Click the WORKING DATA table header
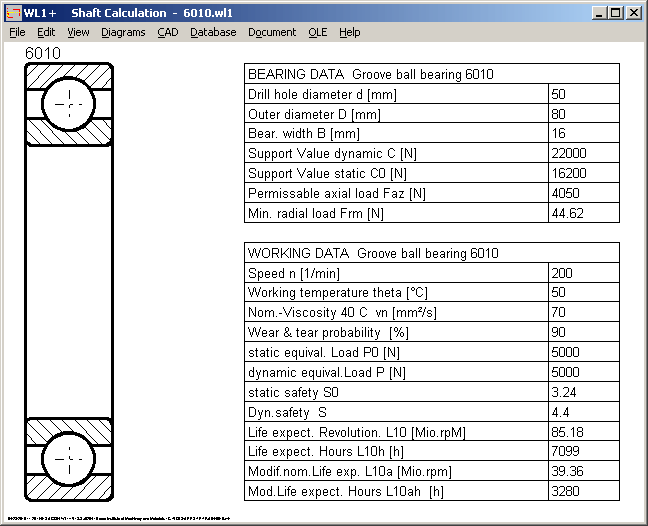 pos(432,253)
